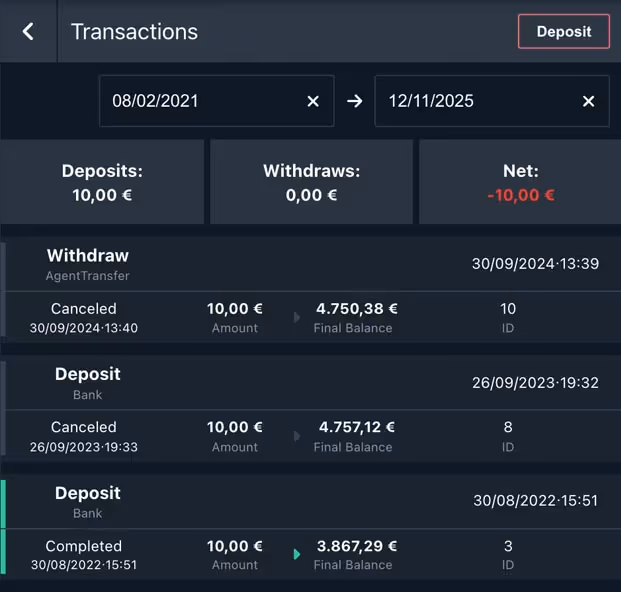Click final balance 4.750,38 €
This screenshot has width=621, height=592.
(x=357, y=309)
